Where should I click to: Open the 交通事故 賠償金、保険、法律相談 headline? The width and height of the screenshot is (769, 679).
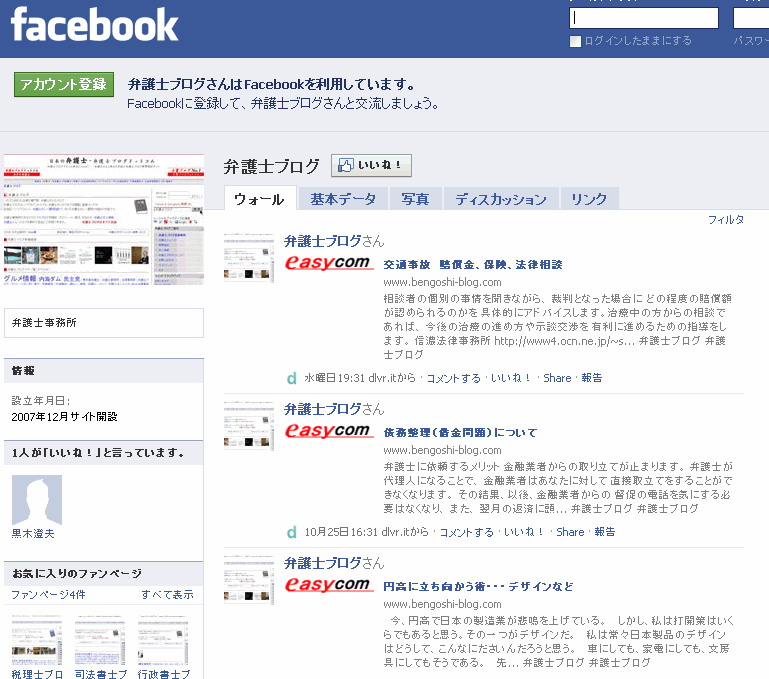(473, 265)
